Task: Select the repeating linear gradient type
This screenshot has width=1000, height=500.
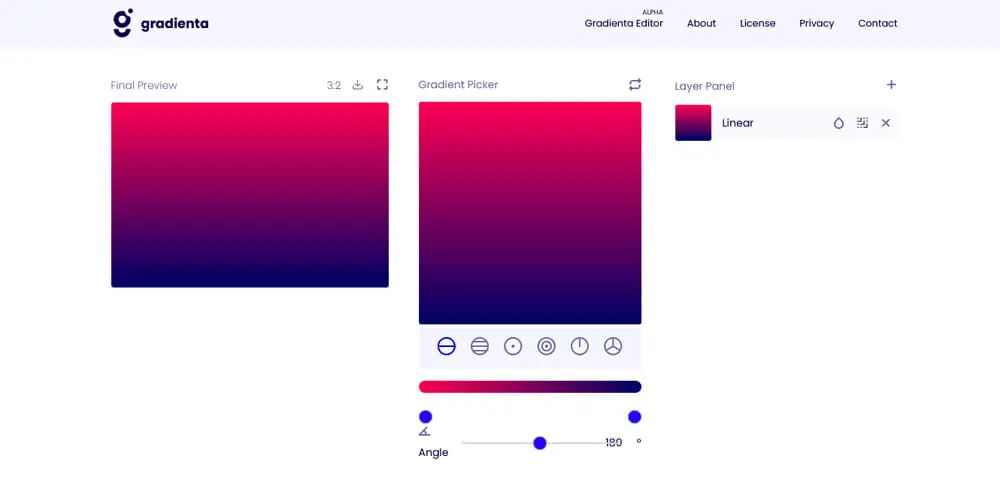Action: [x=480, y=346]
